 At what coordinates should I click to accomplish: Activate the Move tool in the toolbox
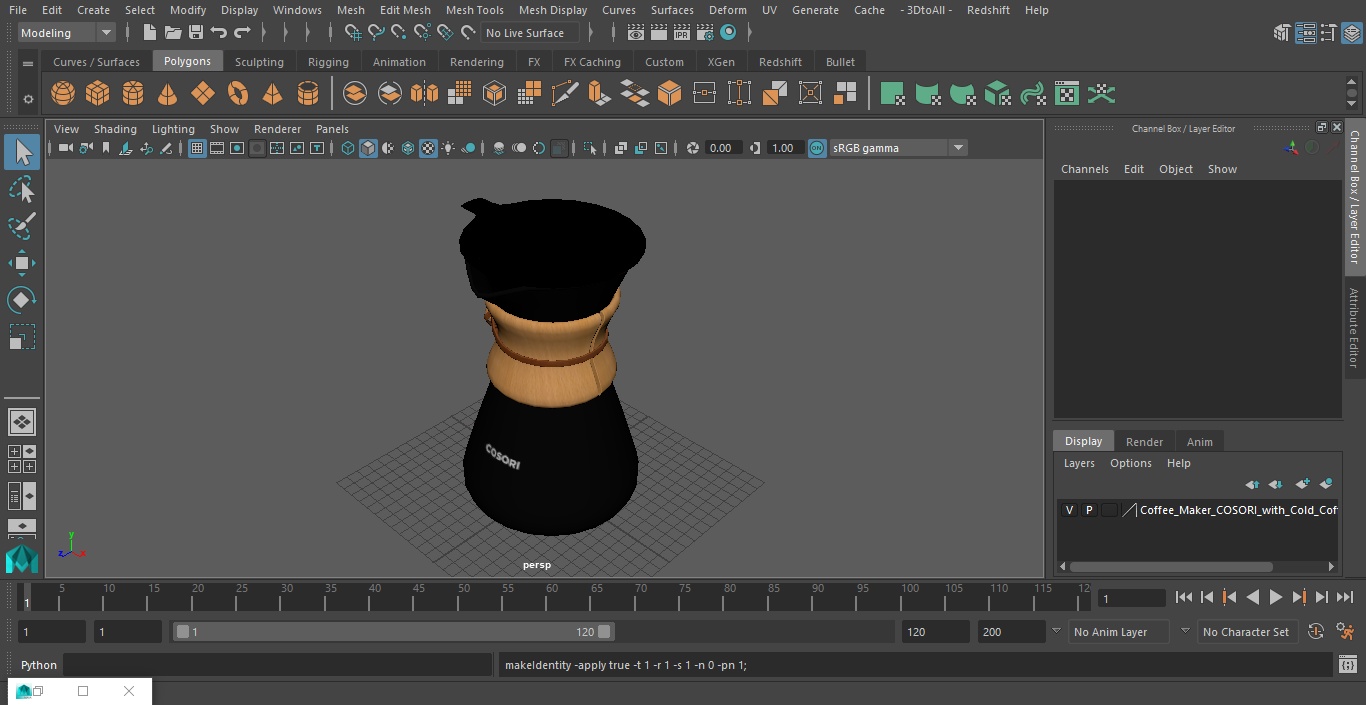(22, 263)
